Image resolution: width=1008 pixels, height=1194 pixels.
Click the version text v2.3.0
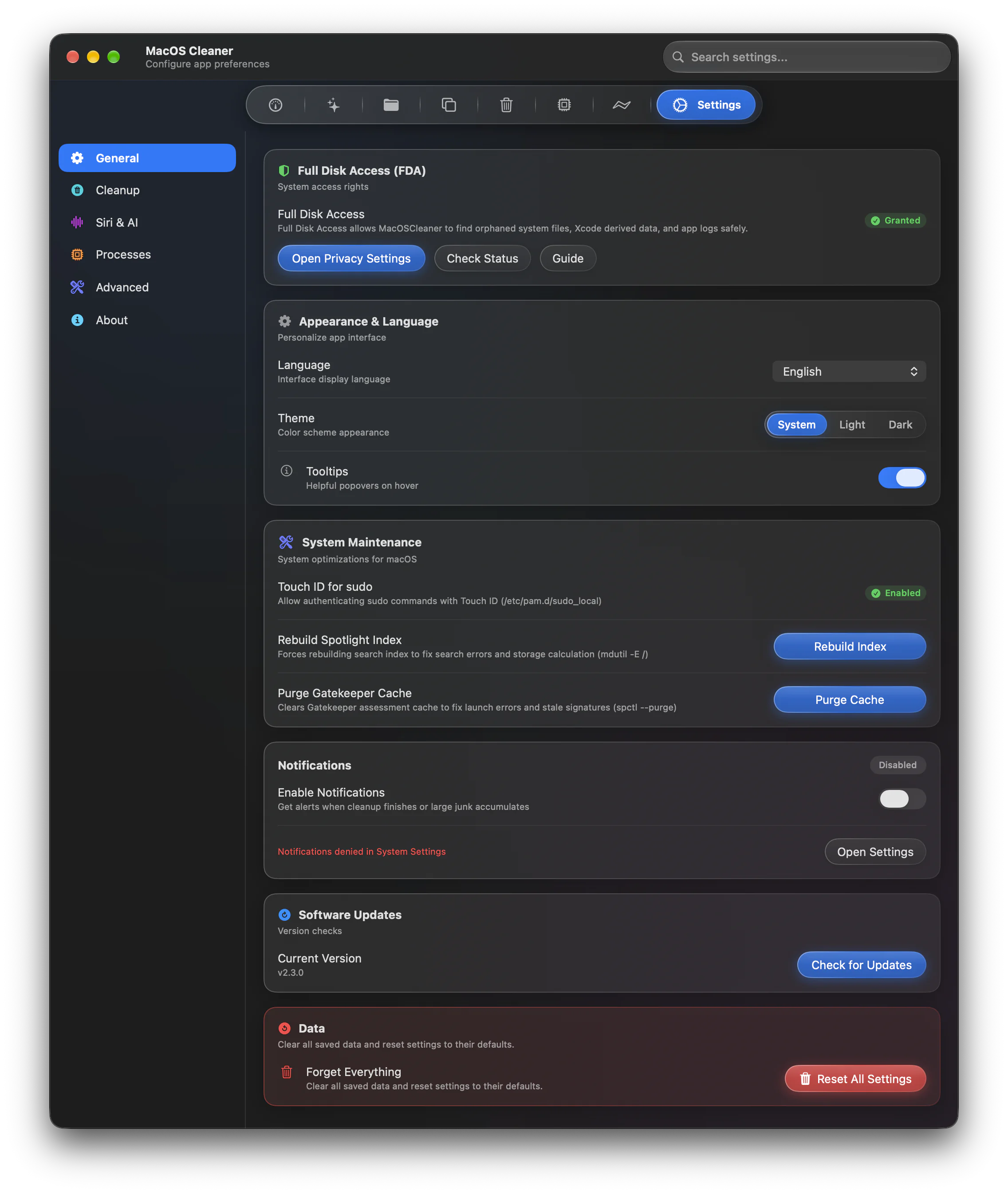pos(290,973)
